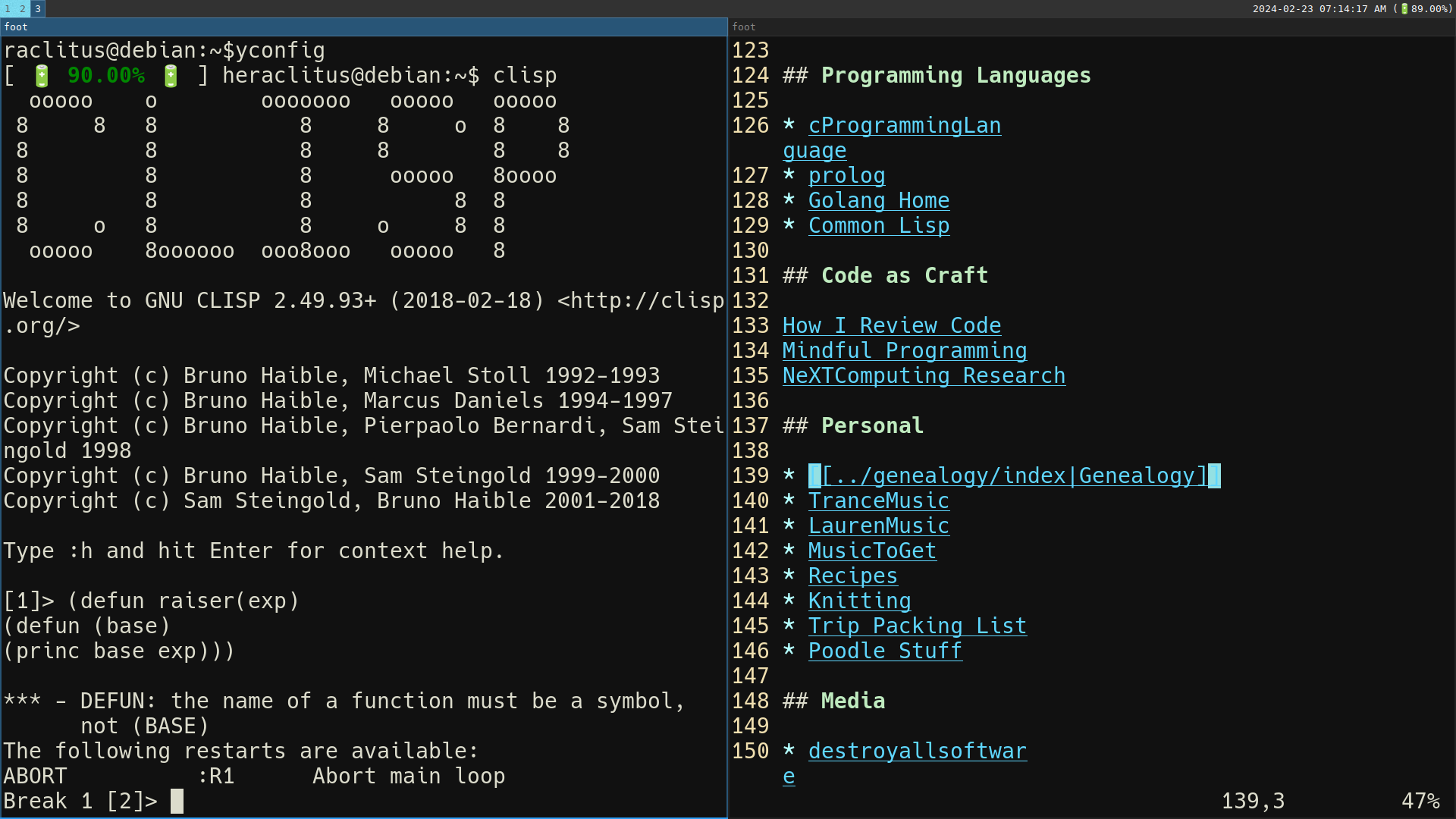Viewport: 1456px width, 819px height.
Task: Open the Recipes wiki link
Action: pyautogui.click(x=852, y=576)
